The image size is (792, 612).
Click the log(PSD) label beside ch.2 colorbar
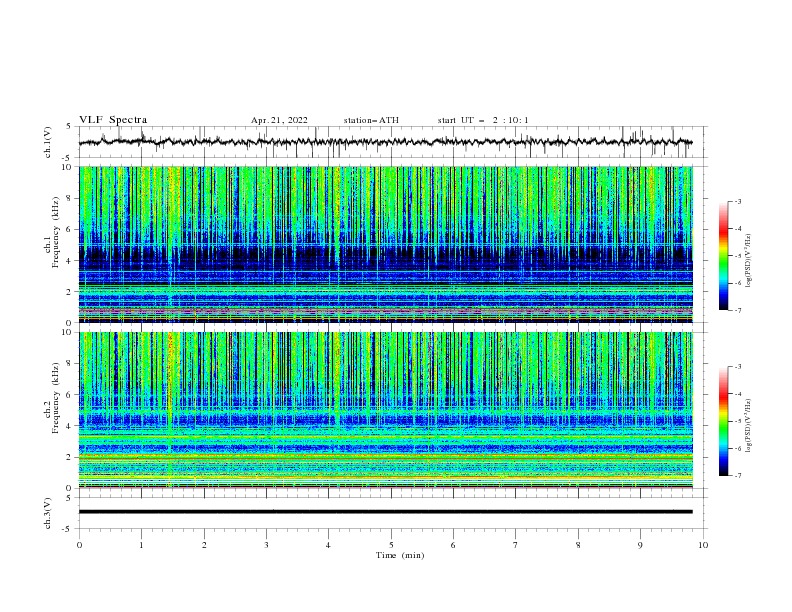pyautogui.click(x=749, y=425)
